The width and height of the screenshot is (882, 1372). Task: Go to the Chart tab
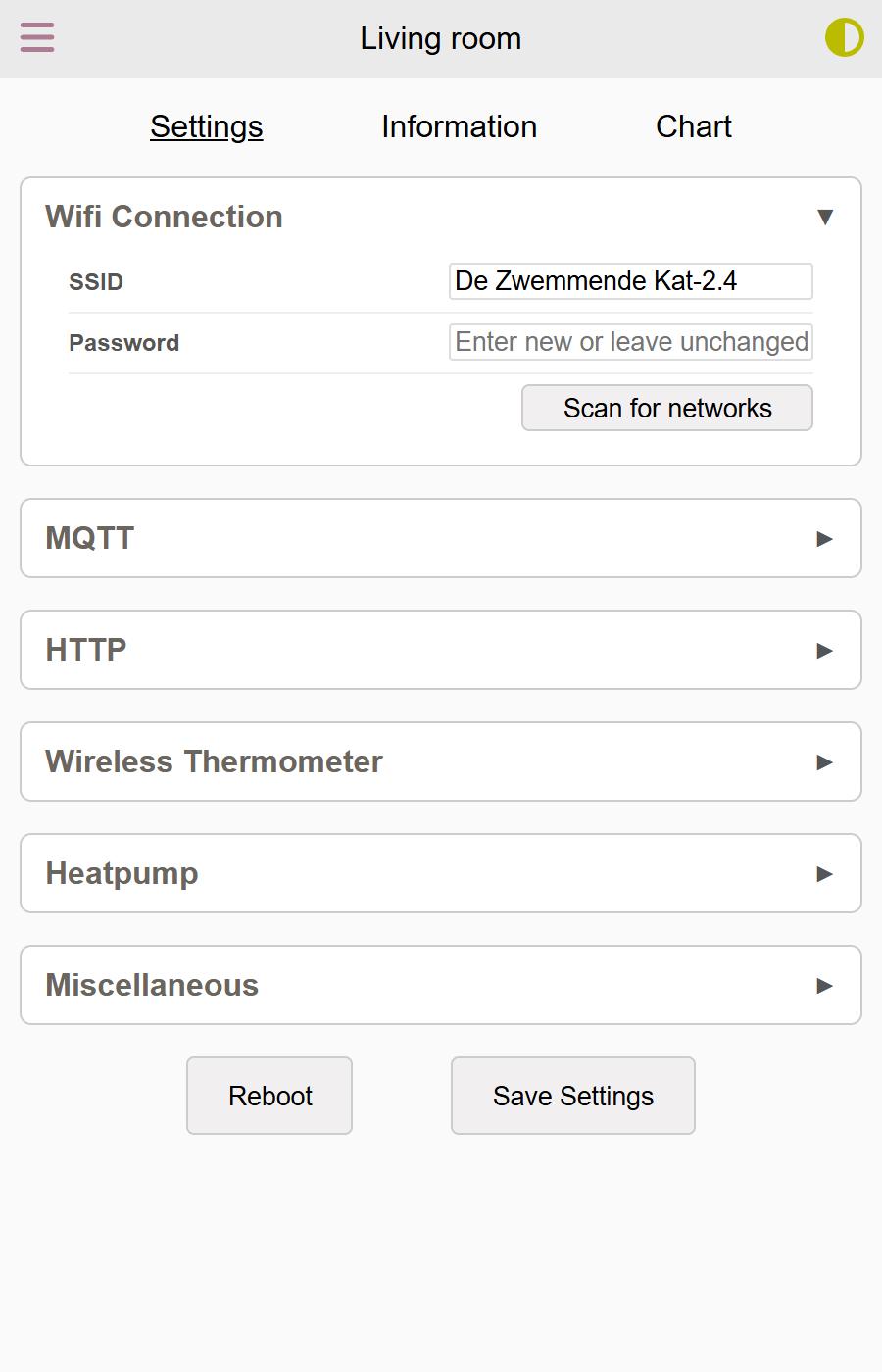tap(694, 126)
